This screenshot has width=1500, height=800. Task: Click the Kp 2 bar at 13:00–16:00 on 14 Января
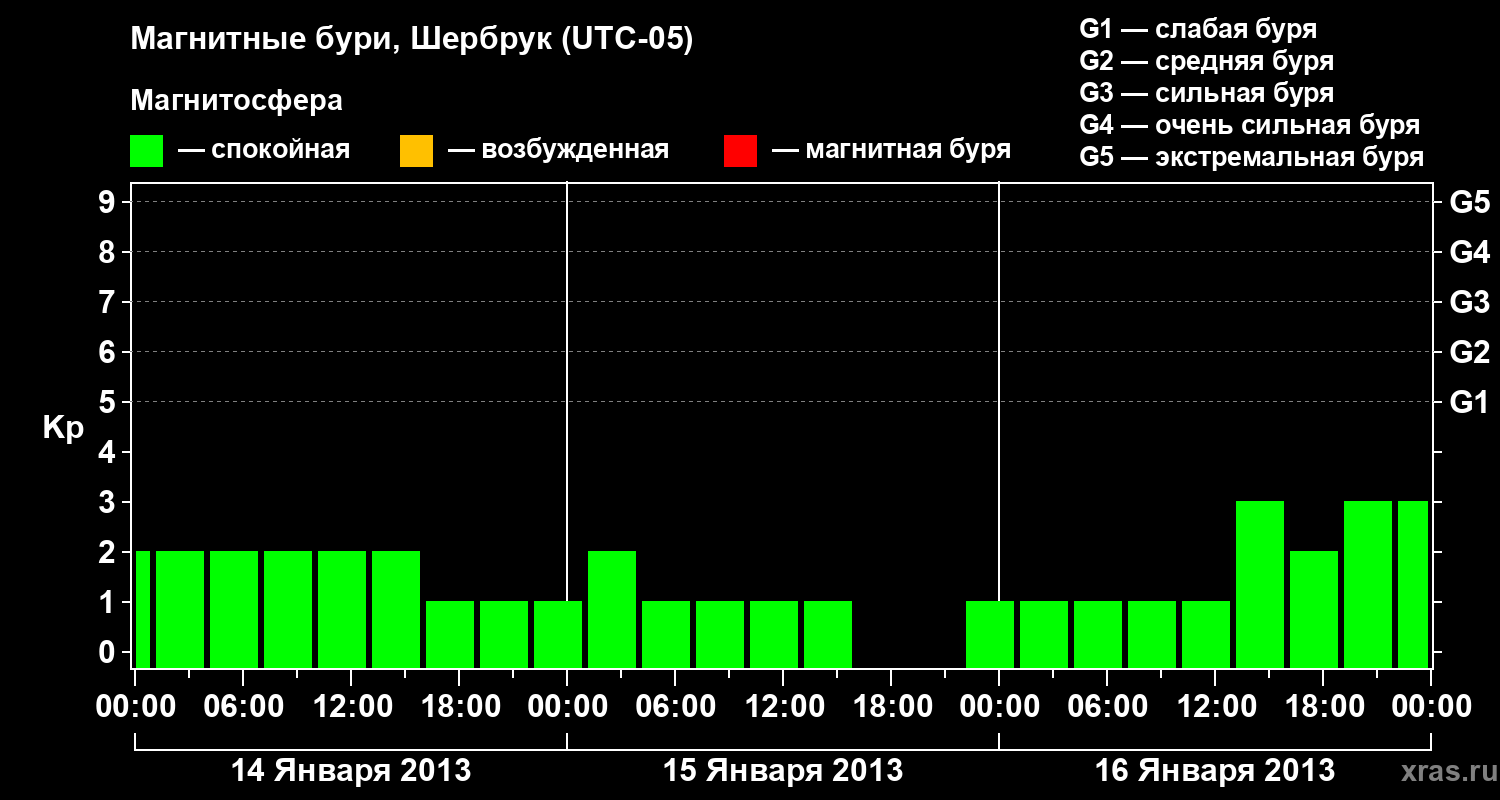396,609
